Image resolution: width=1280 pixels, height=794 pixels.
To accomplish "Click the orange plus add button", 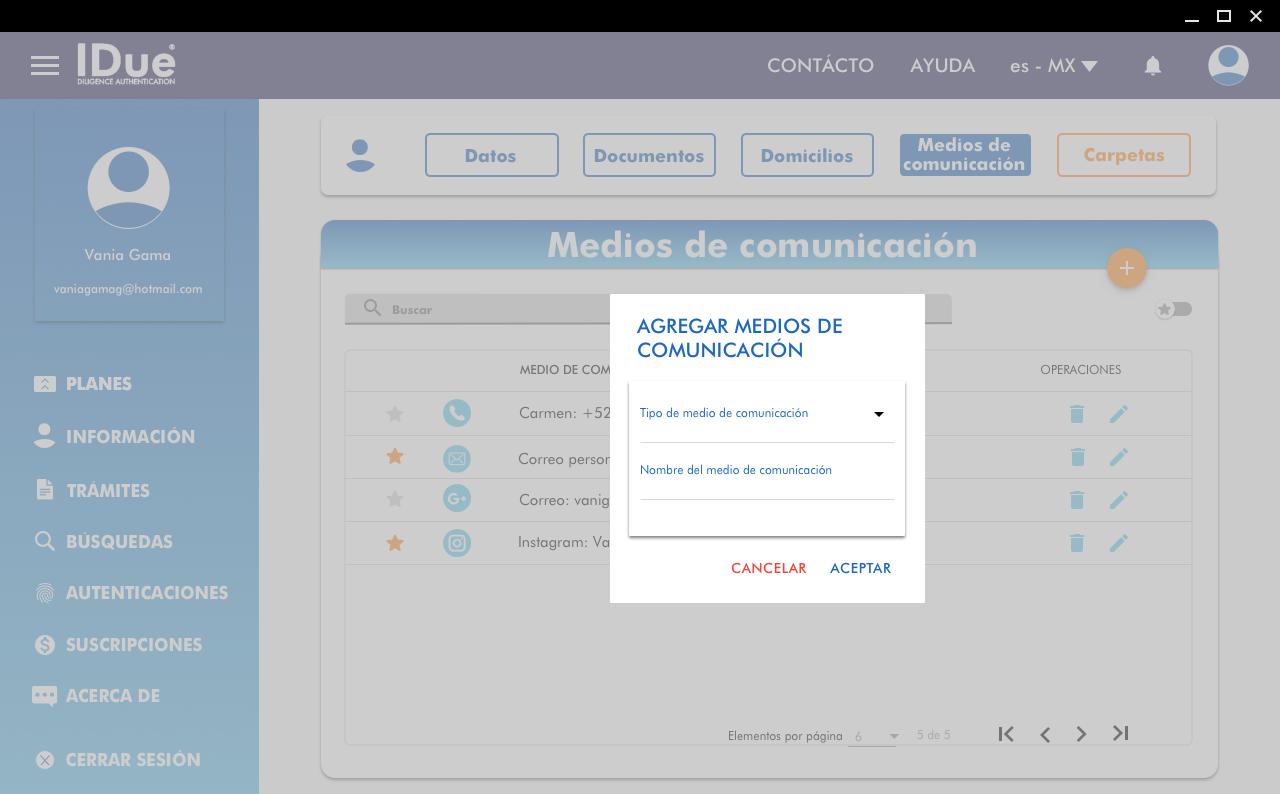I will click(1126, 268).
